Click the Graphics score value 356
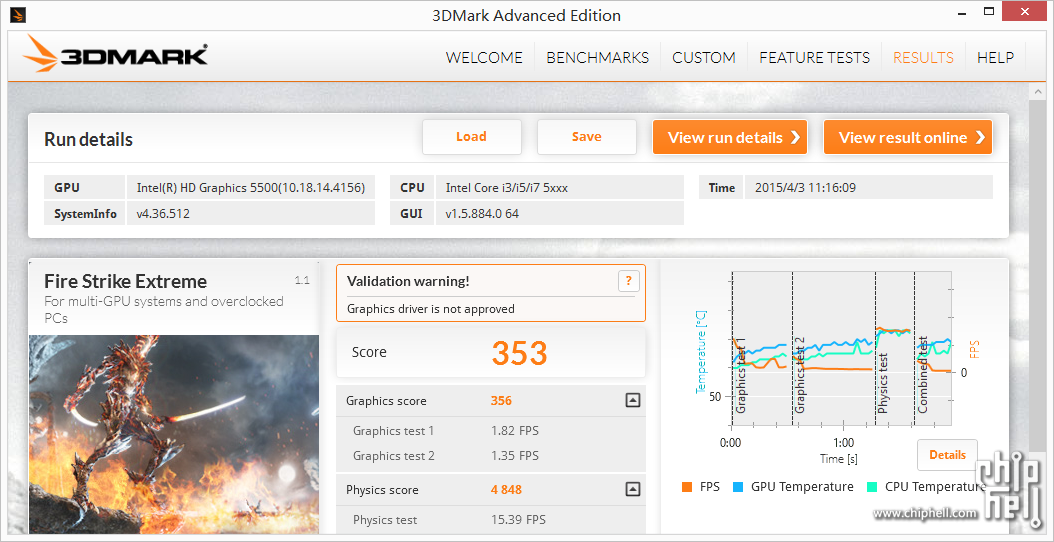The image size is (1054, 542). tap(501, 401)
